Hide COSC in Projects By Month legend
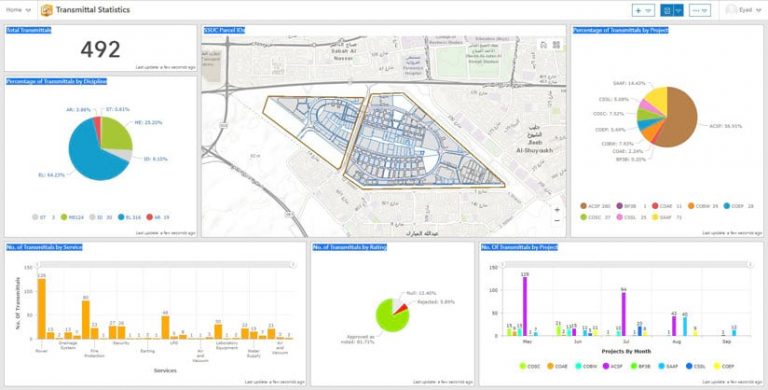The image size is (768, 390). tap(529, 366)
